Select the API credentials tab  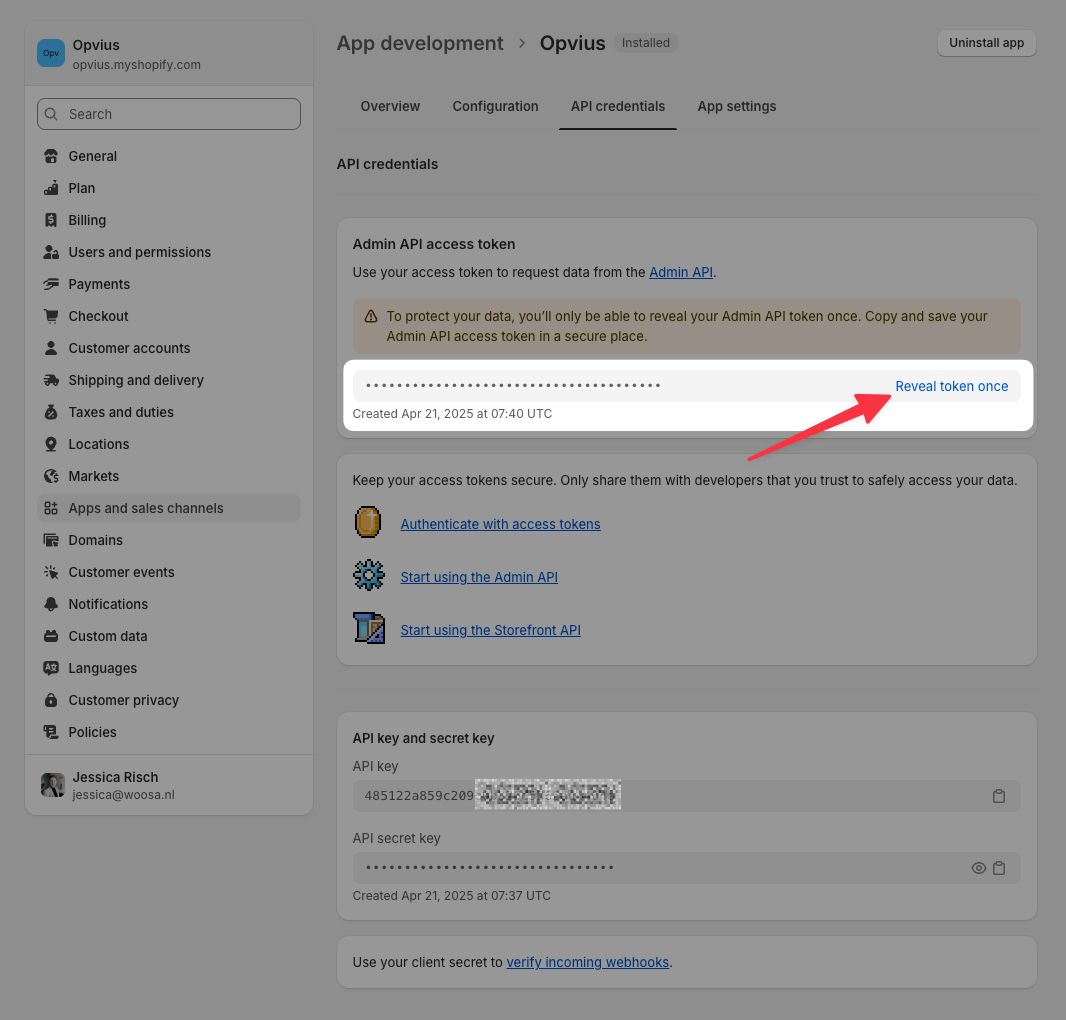[x=618, y=106]
